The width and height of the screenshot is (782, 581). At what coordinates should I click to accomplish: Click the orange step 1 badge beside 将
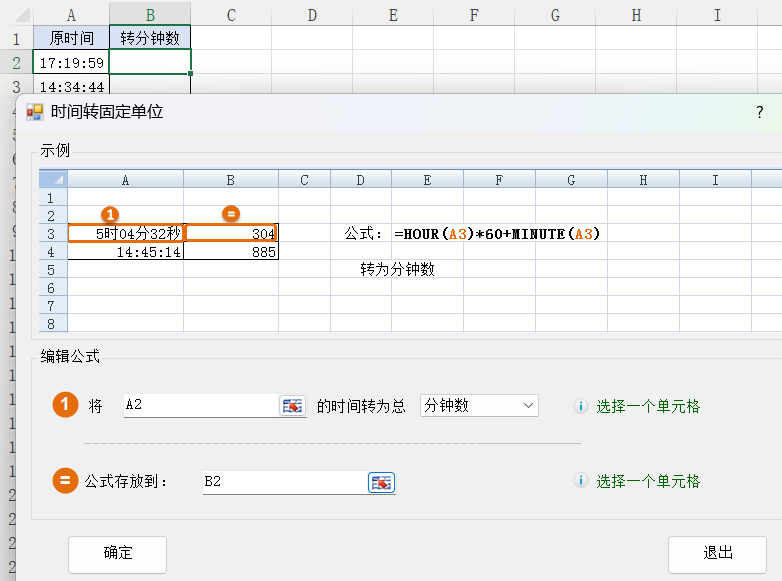click(65, 406)
